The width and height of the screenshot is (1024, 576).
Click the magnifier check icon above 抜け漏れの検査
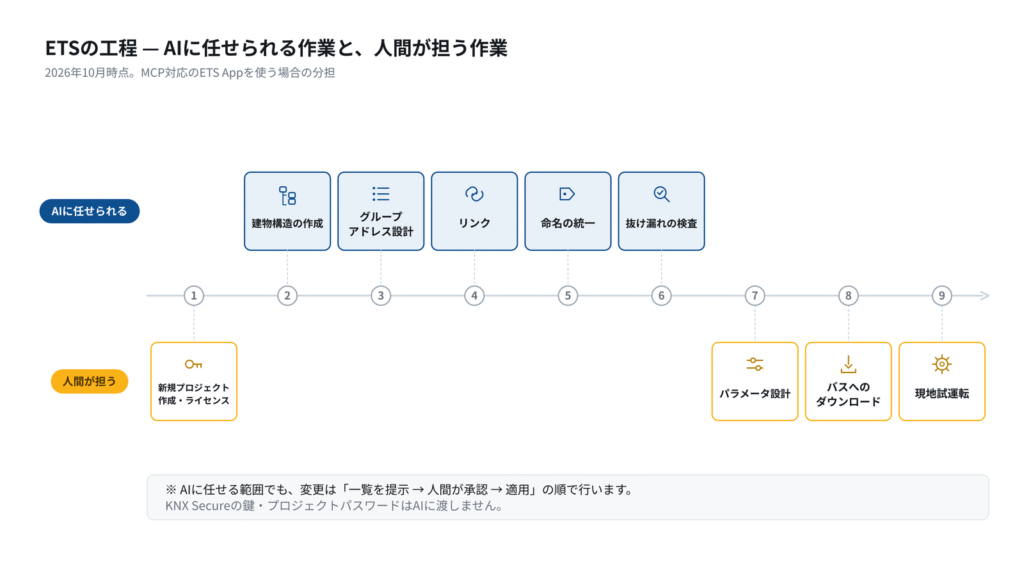[662, 194]
